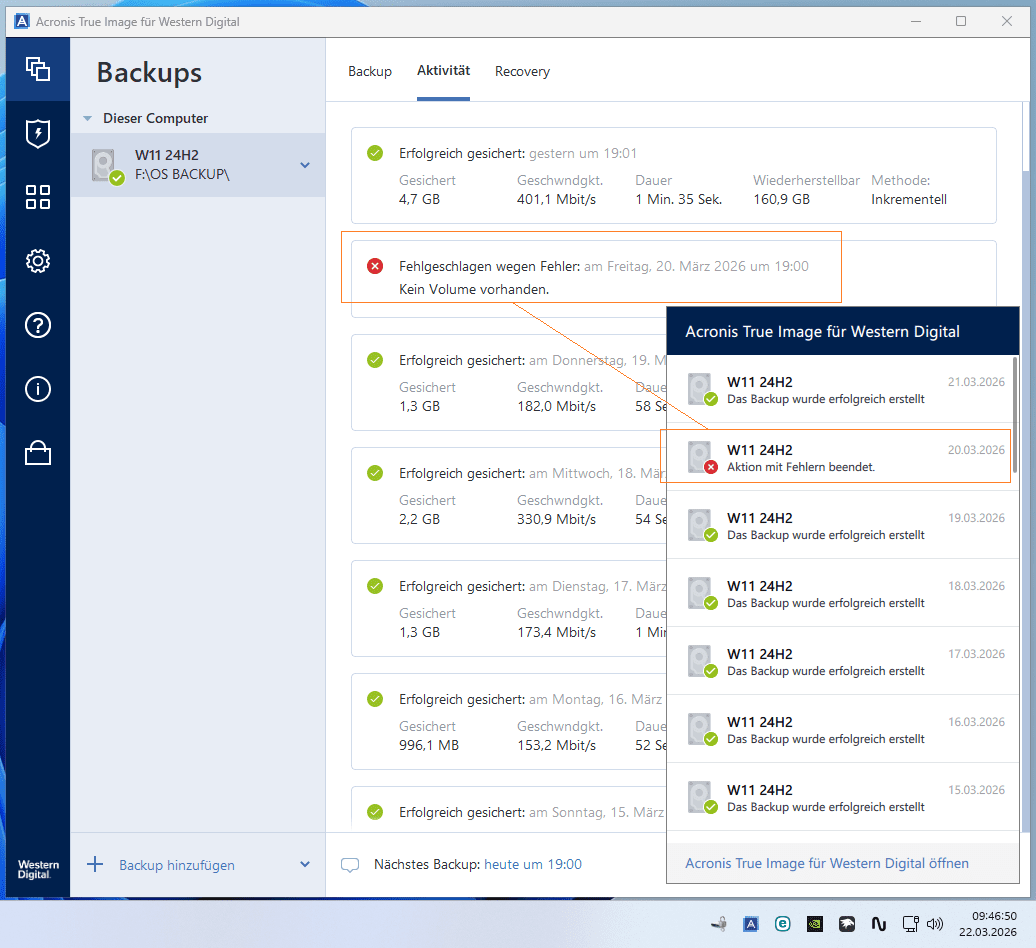Click the 1 Min. 35 Sek. duration value
This screenshot has height=948, width=1036.
tap(679, 200)
